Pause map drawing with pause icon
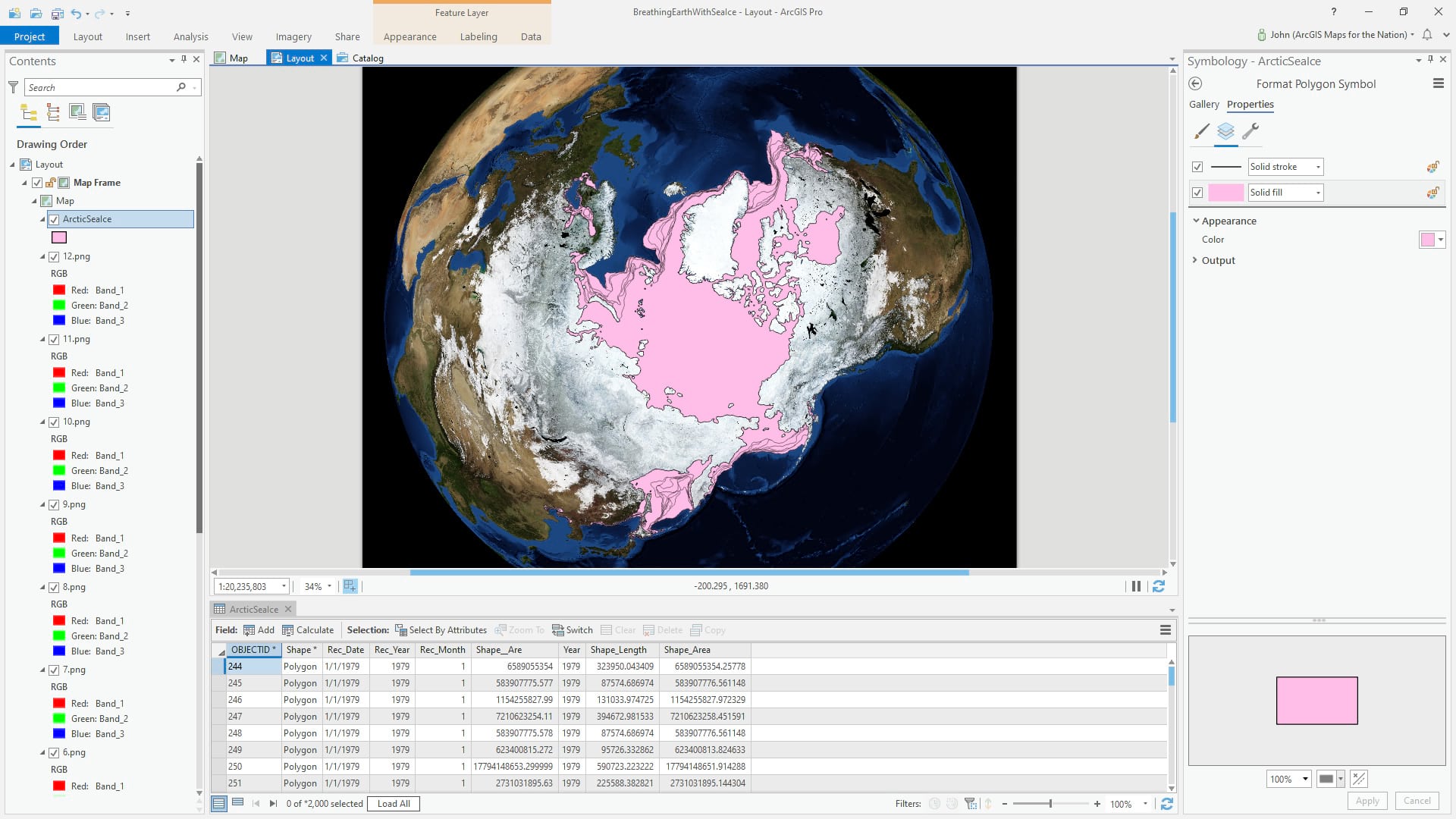The width and height of the screenshot is (1456, 819). 1136,586
